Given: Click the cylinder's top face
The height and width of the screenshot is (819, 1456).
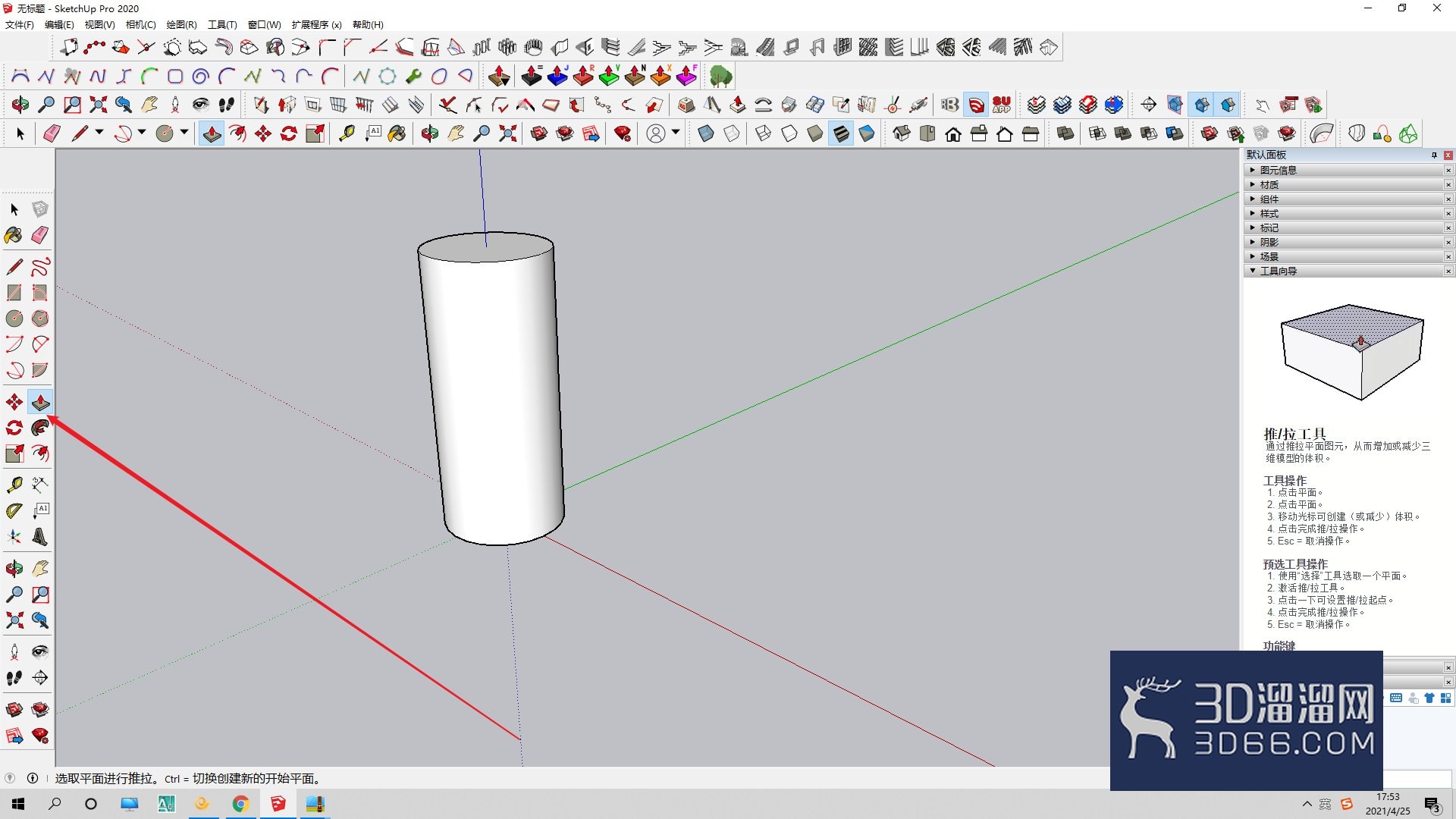Looking at the screenshot, I should point(485,247).
